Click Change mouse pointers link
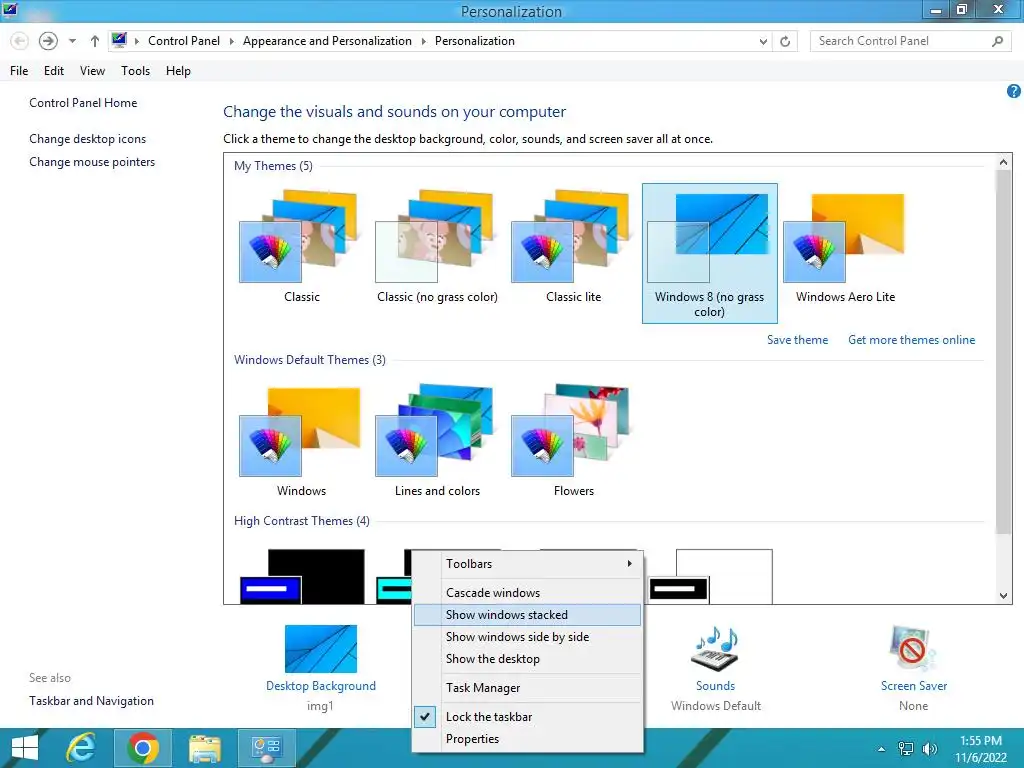1024x768 pixels. tap(92, 162)
